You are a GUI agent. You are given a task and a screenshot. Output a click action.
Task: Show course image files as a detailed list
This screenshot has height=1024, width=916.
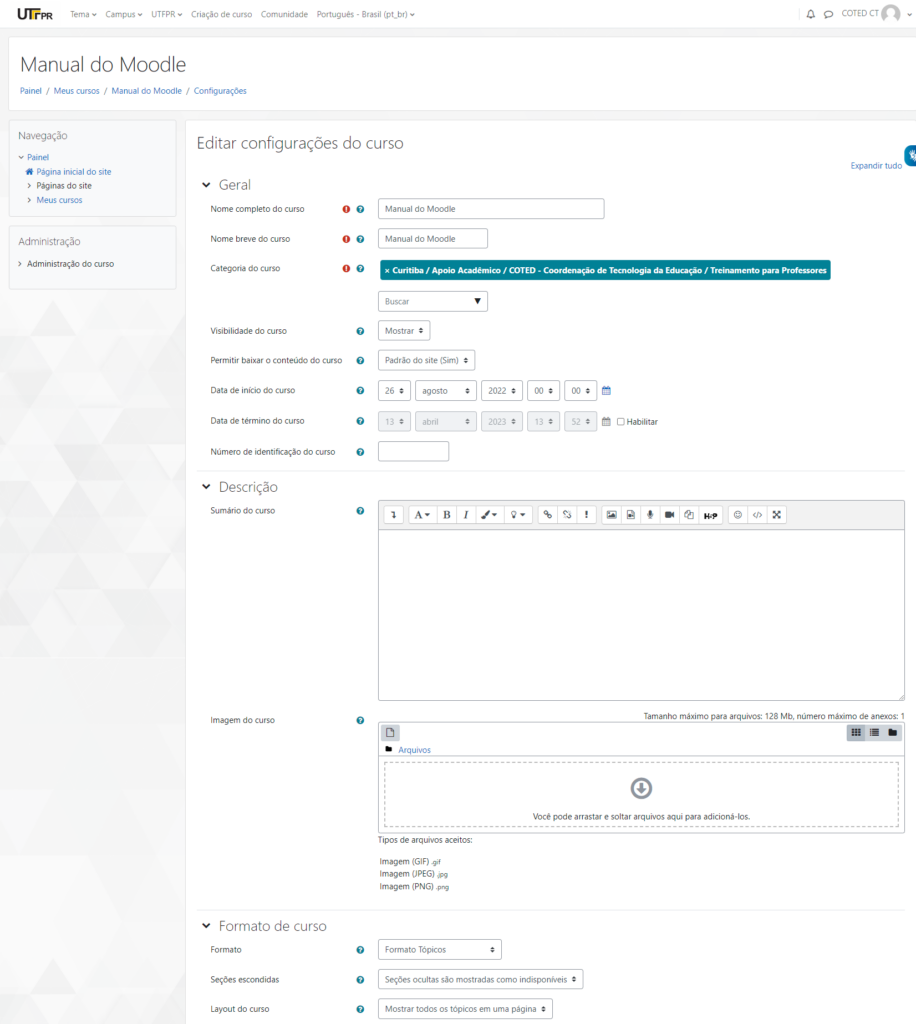point(874,733)
